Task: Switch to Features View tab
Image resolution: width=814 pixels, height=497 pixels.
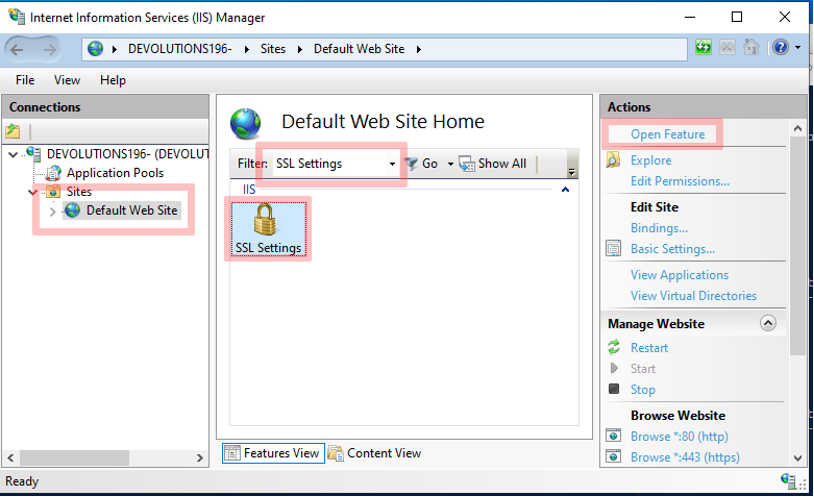Action: pos(273,453)
